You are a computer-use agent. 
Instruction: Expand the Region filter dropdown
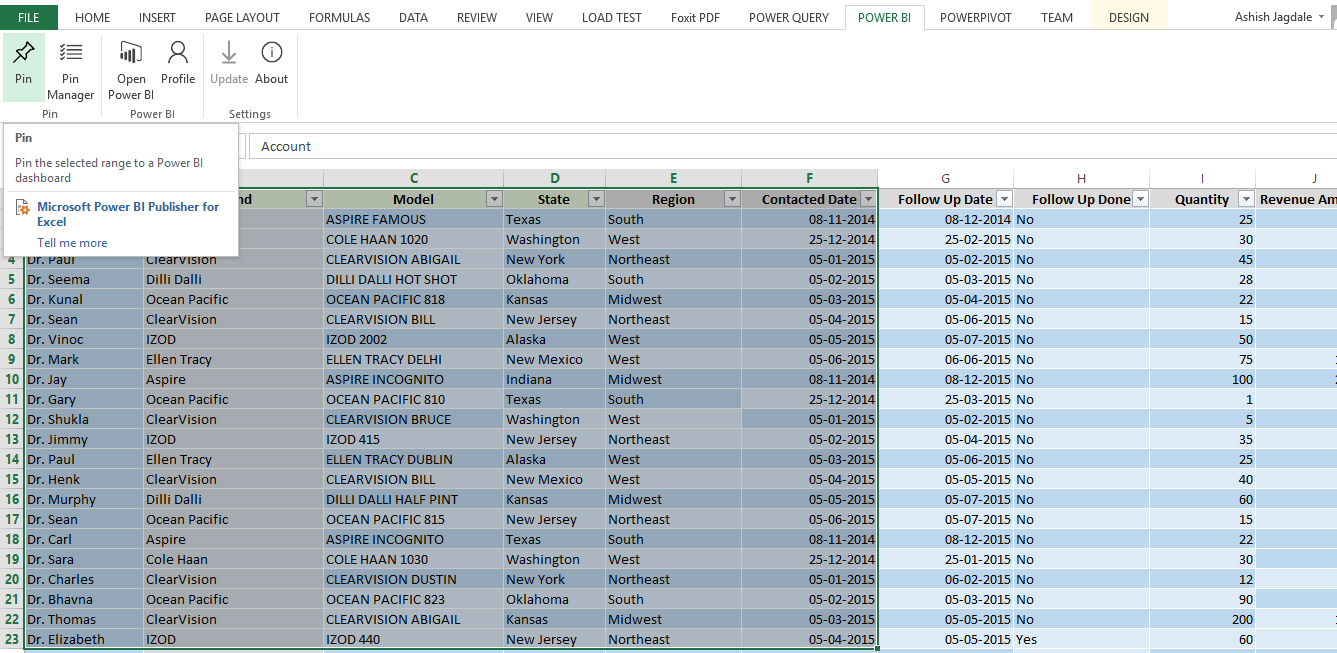pos(732,199)
